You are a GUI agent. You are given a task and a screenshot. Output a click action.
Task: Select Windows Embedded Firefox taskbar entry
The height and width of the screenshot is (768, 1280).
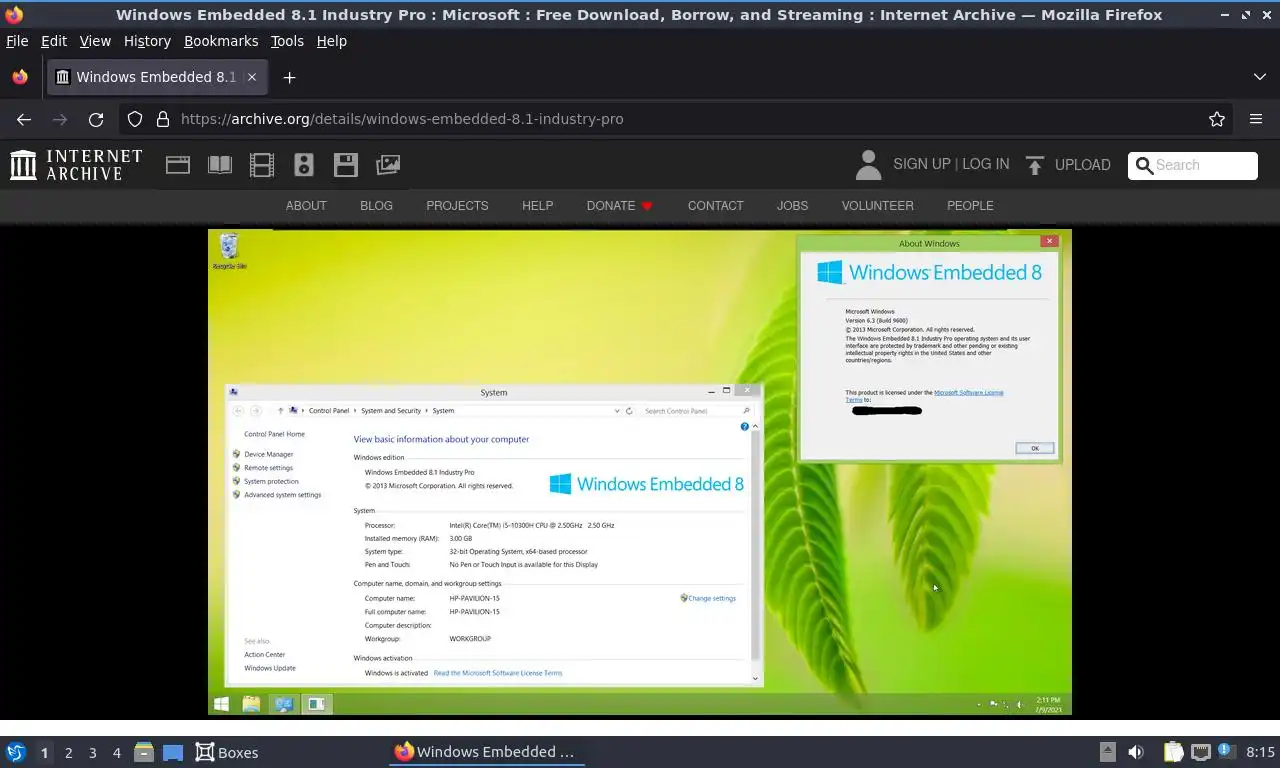[x=486, y=752]
